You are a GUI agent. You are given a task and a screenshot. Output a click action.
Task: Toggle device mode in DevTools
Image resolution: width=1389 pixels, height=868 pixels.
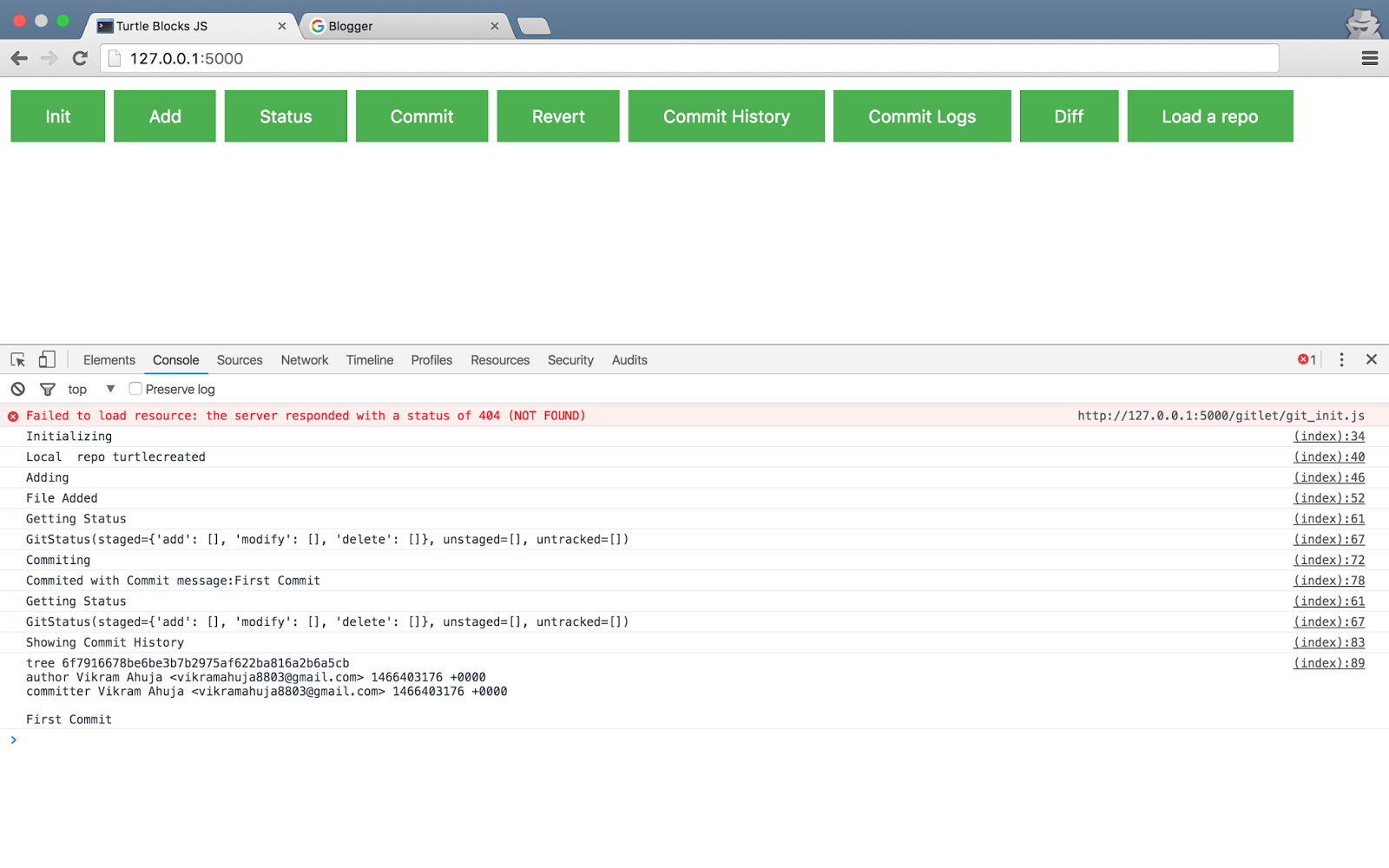47,359
